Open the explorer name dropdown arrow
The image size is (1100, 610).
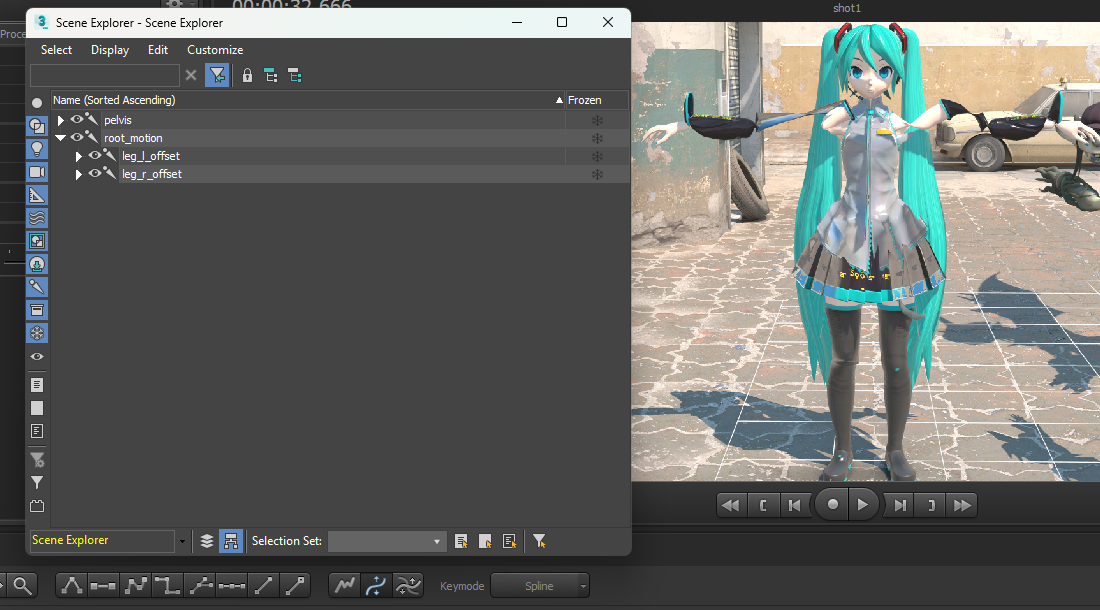[182, 541]
